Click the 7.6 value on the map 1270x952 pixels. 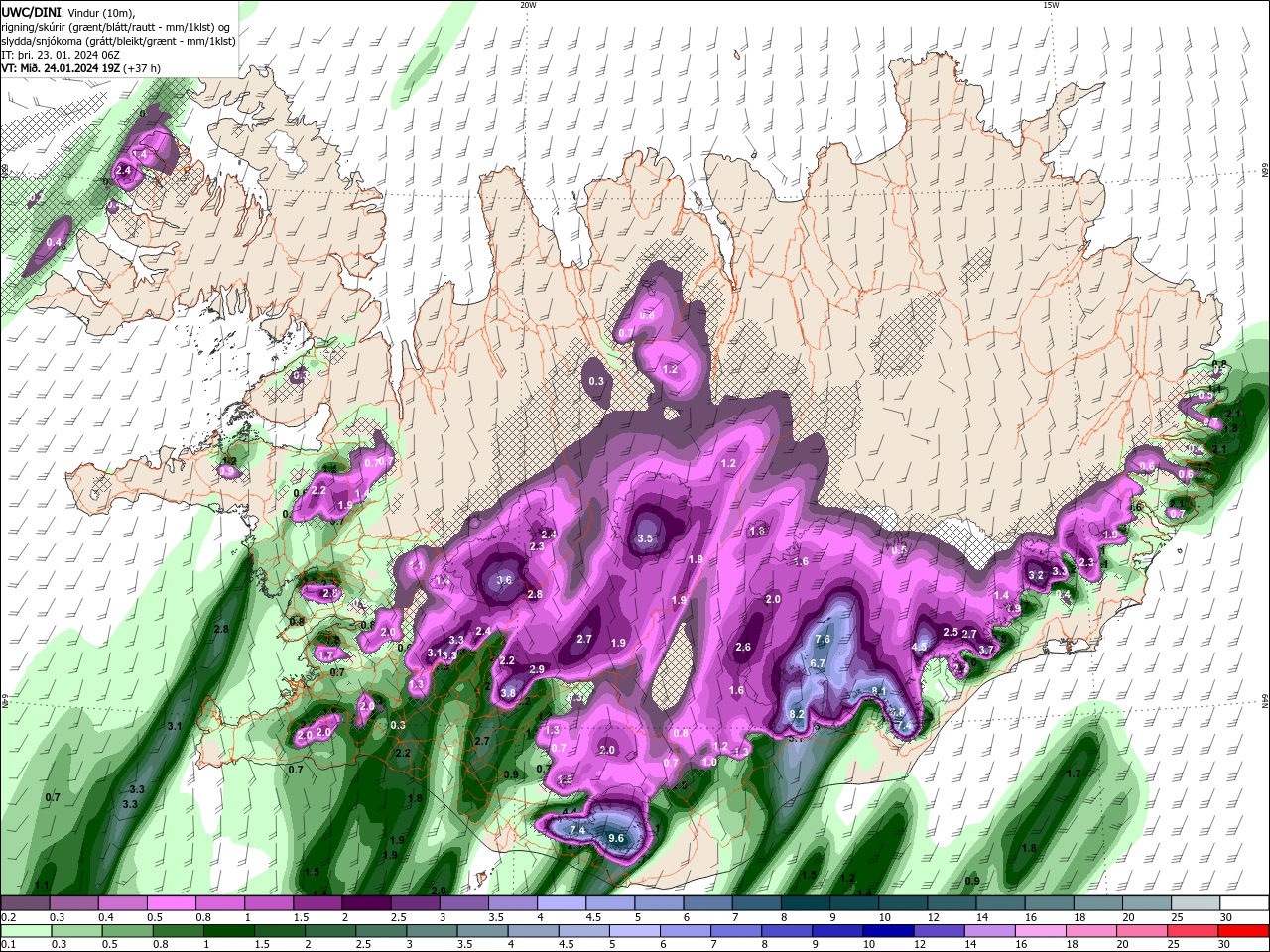(823, 640)
